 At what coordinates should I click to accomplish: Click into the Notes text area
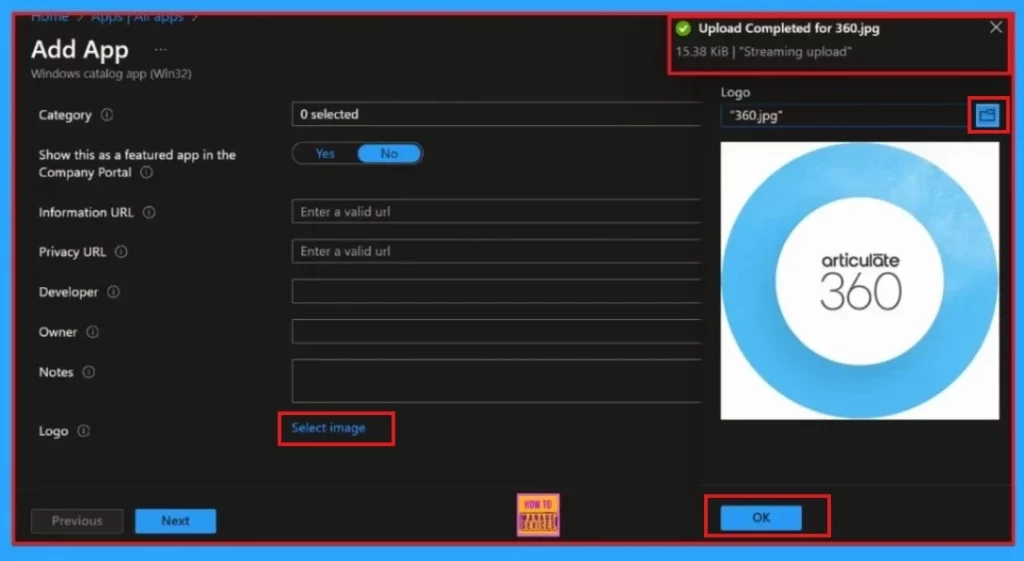point(496,381)
